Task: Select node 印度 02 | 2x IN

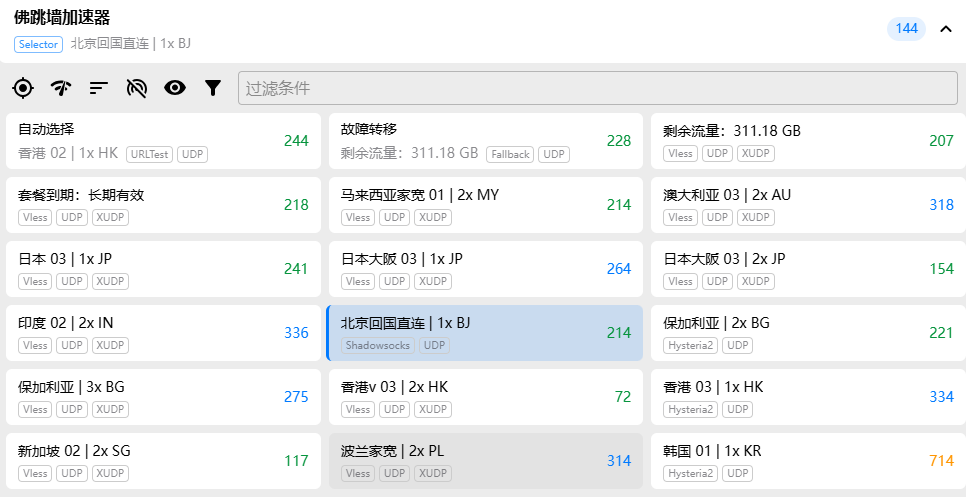Action: pos(163,333)
